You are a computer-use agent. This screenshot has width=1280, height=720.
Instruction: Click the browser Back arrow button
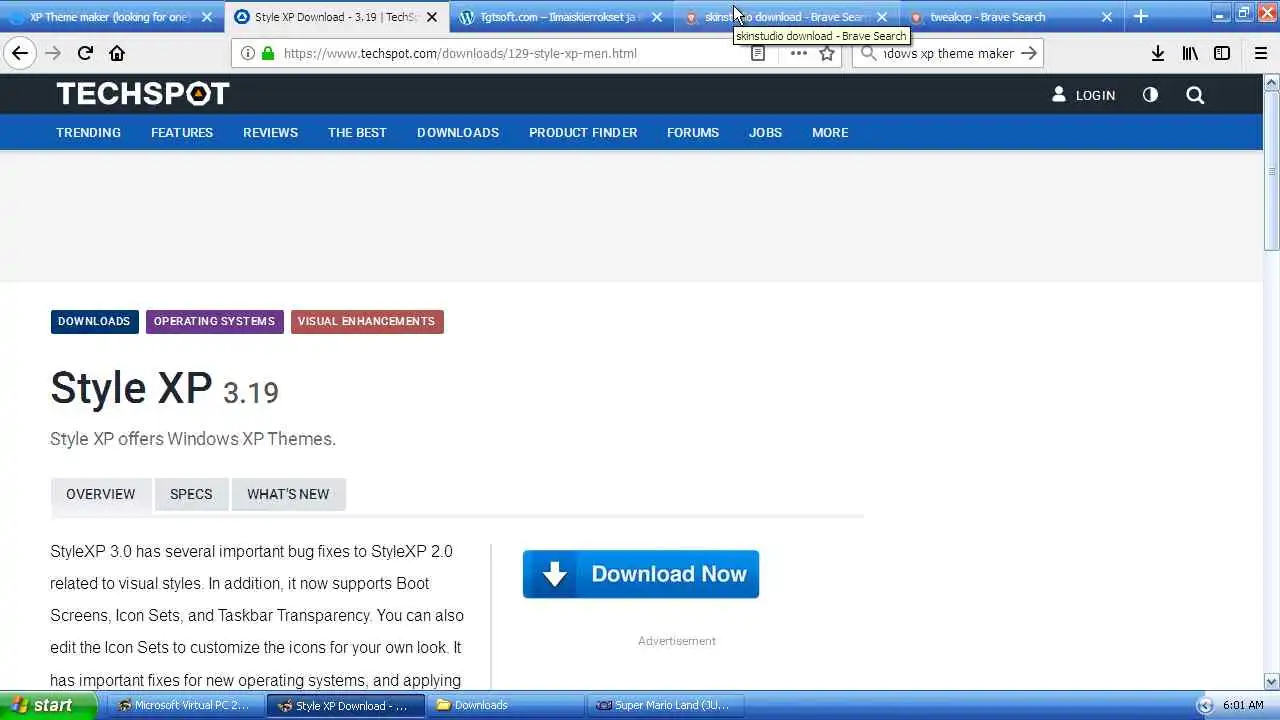pos(20,53)
